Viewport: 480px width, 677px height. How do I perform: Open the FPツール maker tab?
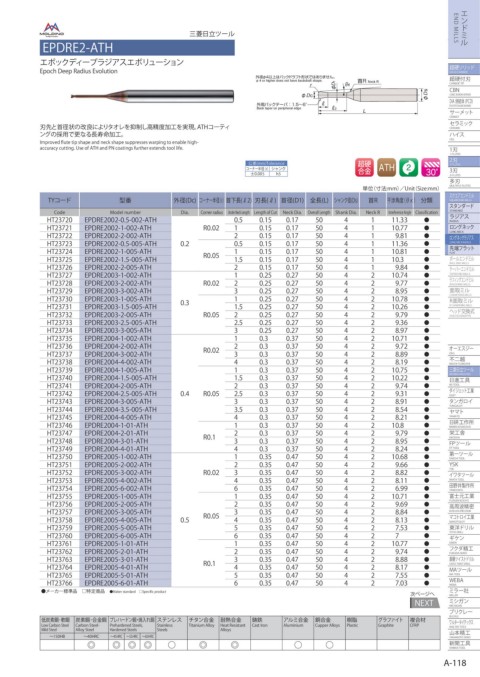tap(464, 445)
